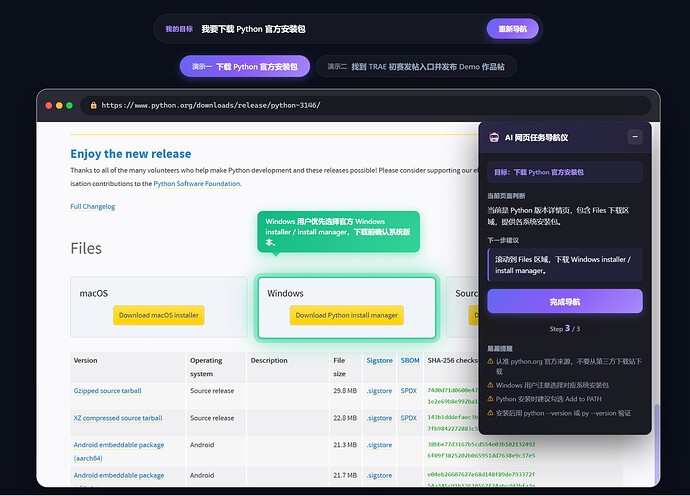Click the Step 3 / 3 indicator

[x=565, y=328]
